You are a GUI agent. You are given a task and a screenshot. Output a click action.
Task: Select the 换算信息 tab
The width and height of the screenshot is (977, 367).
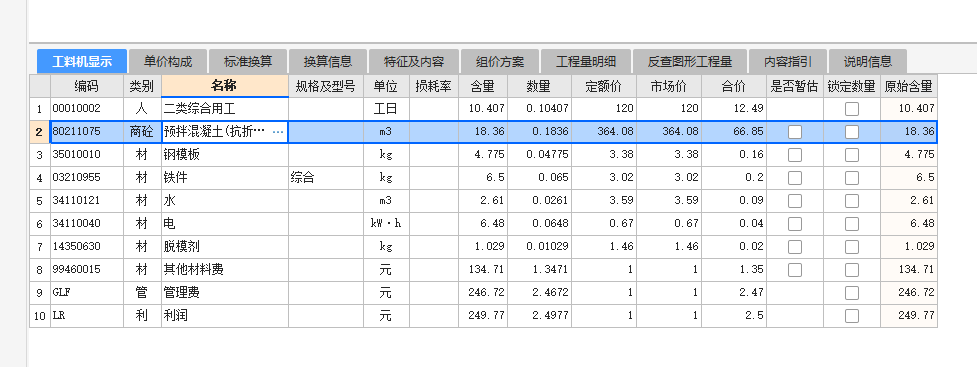coord(328,62)
